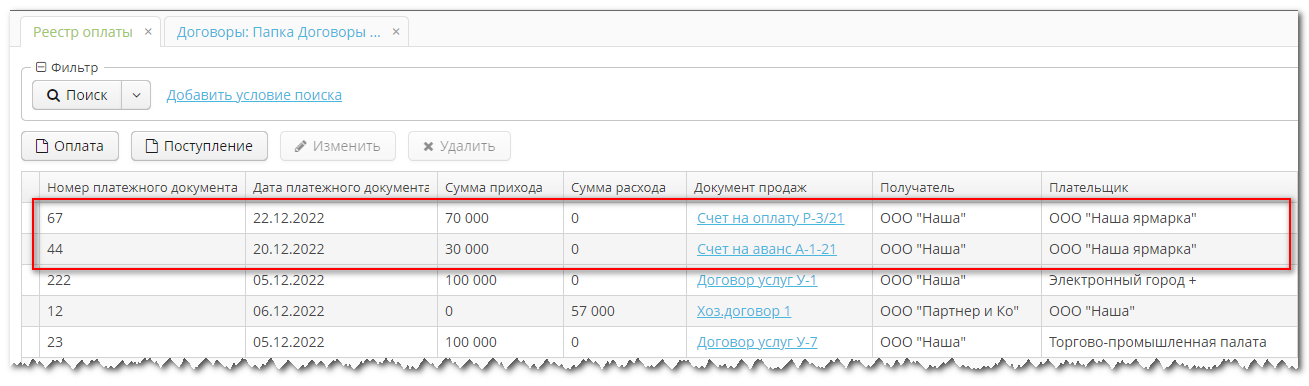Viewport: 1309px width, 386px height.
Task: Click the ООО "Партнер и Ко" recipient cell
Action: tap(956, 311)
